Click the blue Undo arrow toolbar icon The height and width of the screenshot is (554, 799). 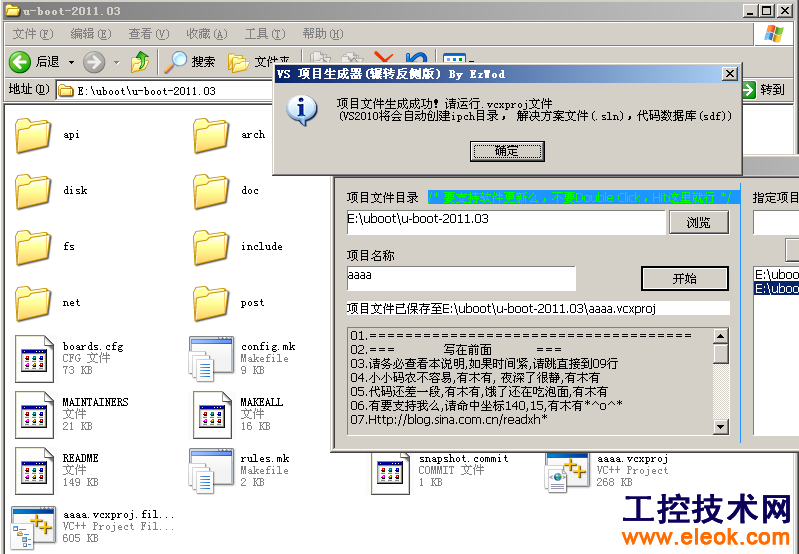416,56
